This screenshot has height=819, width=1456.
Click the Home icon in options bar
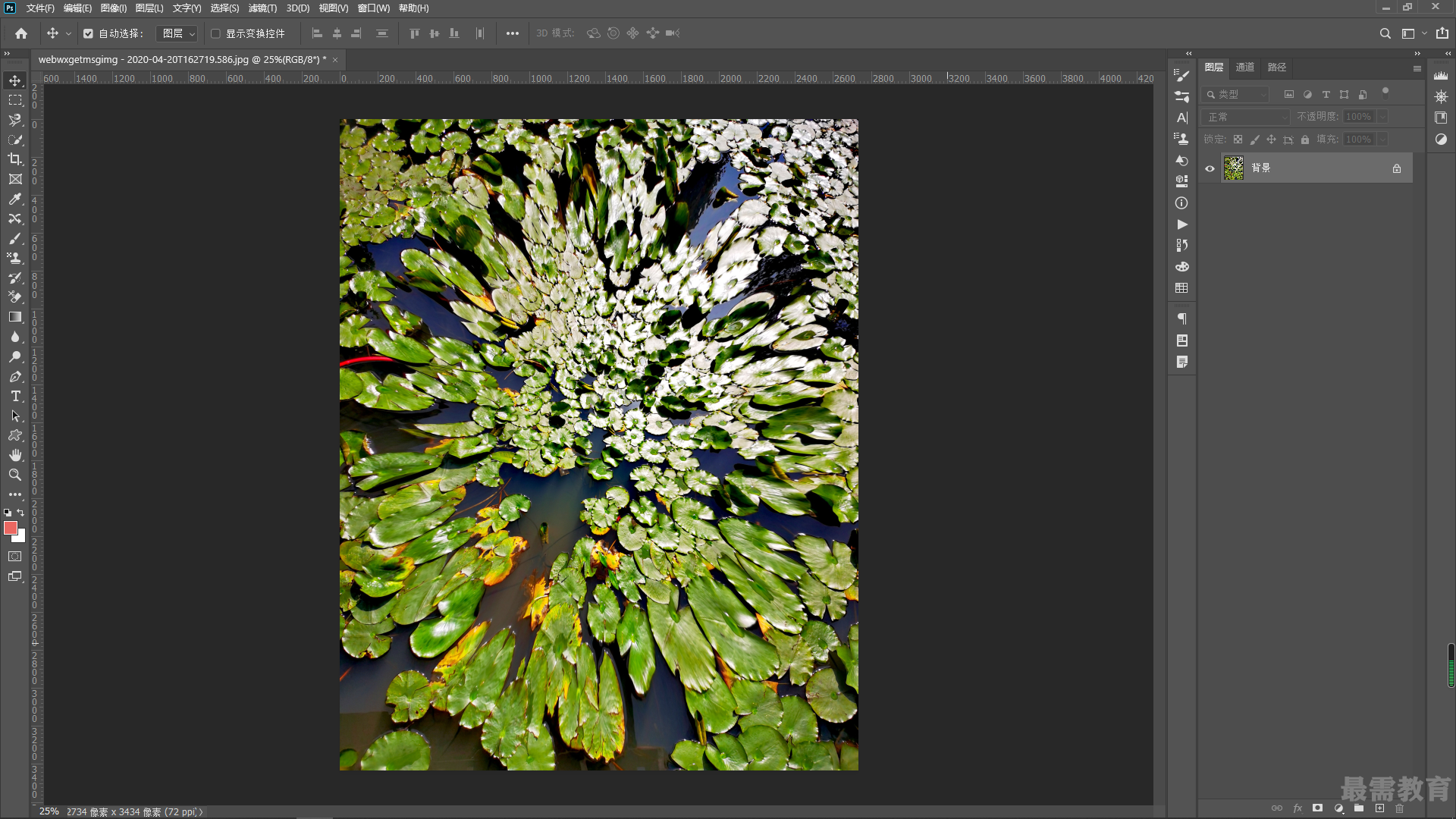click(21, 33)
